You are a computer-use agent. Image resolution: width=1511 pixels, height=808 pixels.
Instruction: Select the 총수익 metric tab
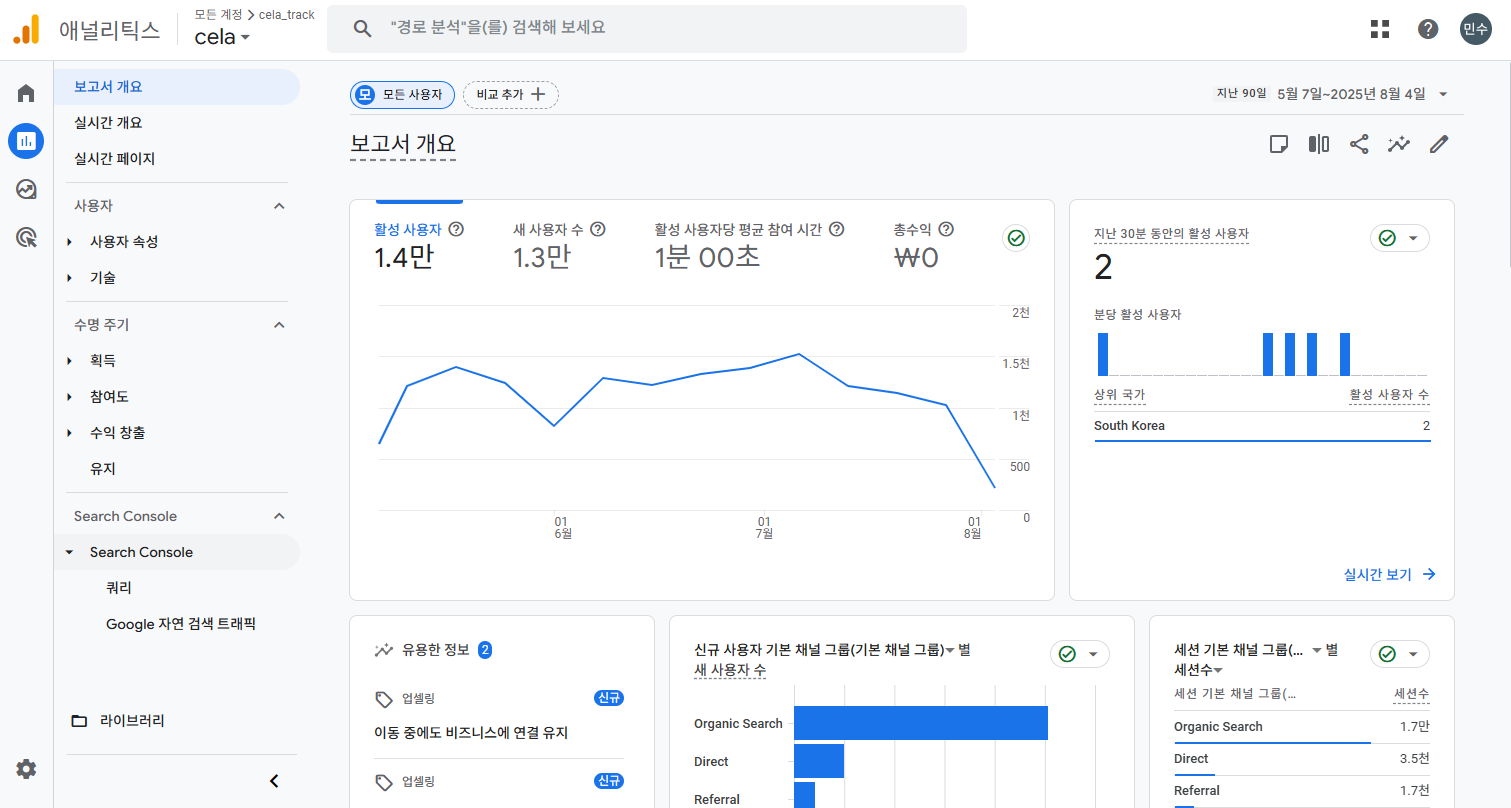click(924, 245)
